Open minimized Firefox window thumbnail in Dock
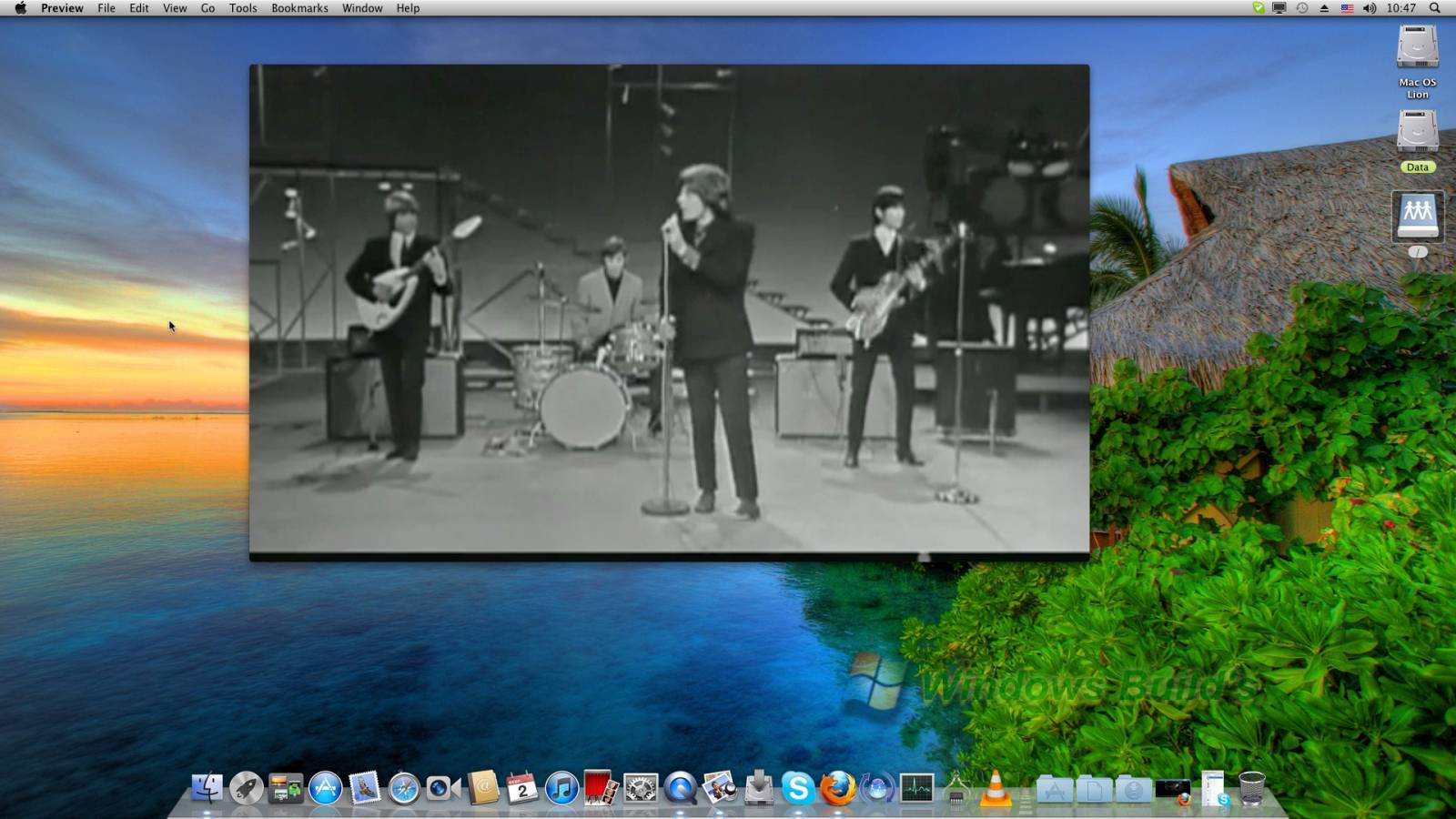 pos(1173,791)
